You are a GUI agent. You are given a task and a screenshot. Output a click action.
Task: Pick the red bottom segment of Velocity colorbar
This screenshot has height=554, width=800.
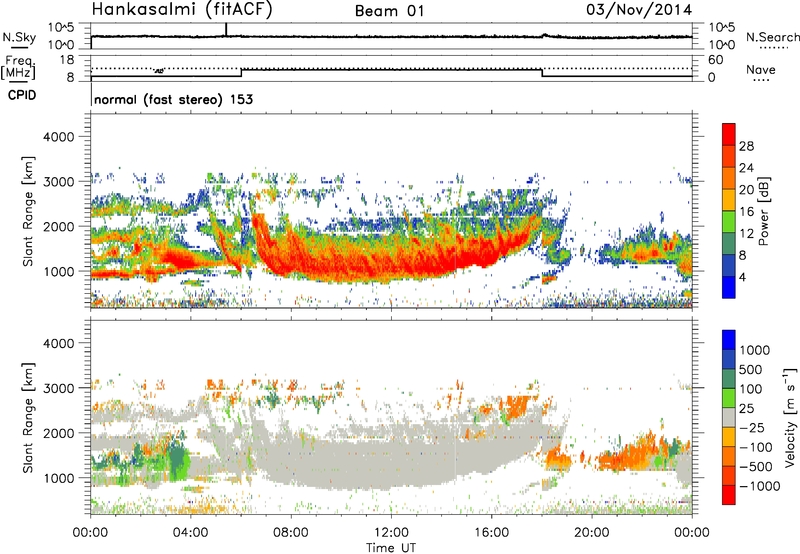[x=729, y=494]
